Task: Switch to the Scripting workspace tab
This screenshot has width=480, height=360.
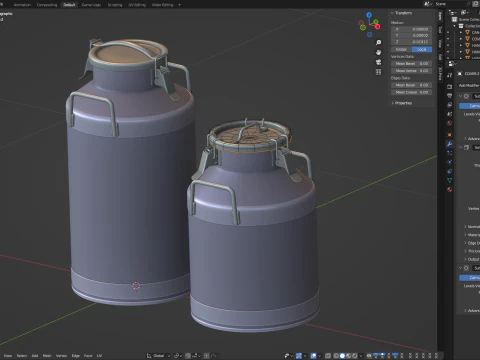Action: click(115, 5)
